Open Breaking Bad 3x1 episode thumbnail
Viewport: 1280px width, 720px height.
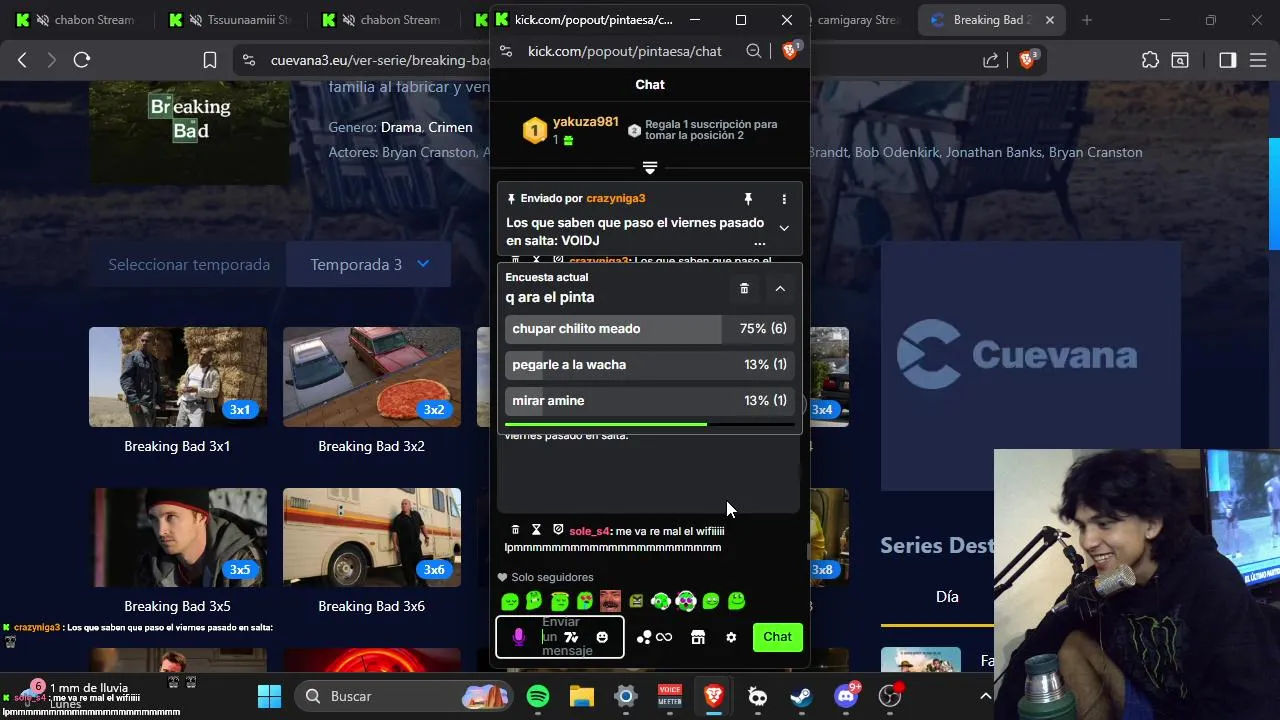pyautogui.click(x=178, y=377)
